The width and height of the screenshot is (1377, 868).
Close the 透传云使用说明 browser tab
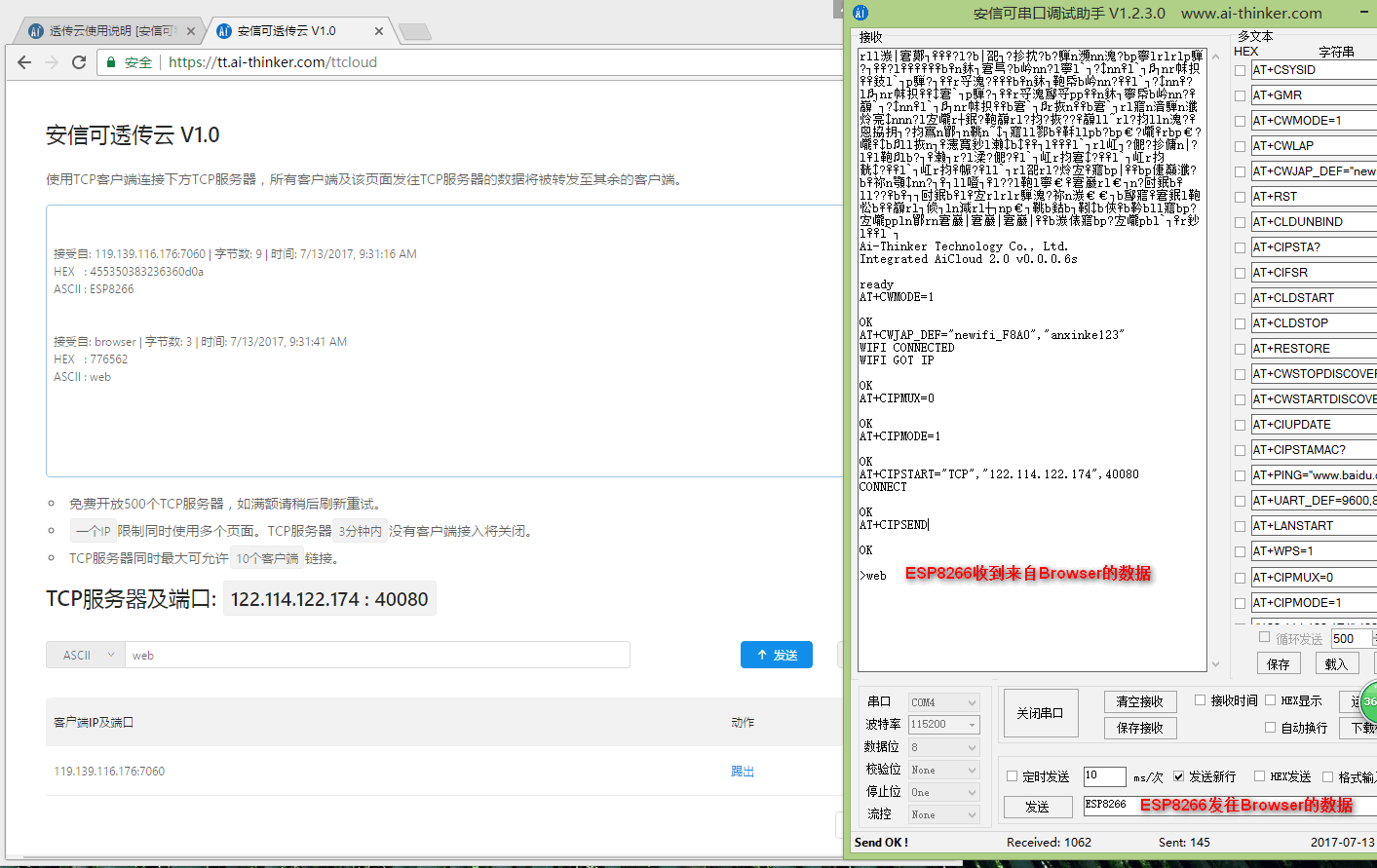pyautogui.click(x=191, y=31)
